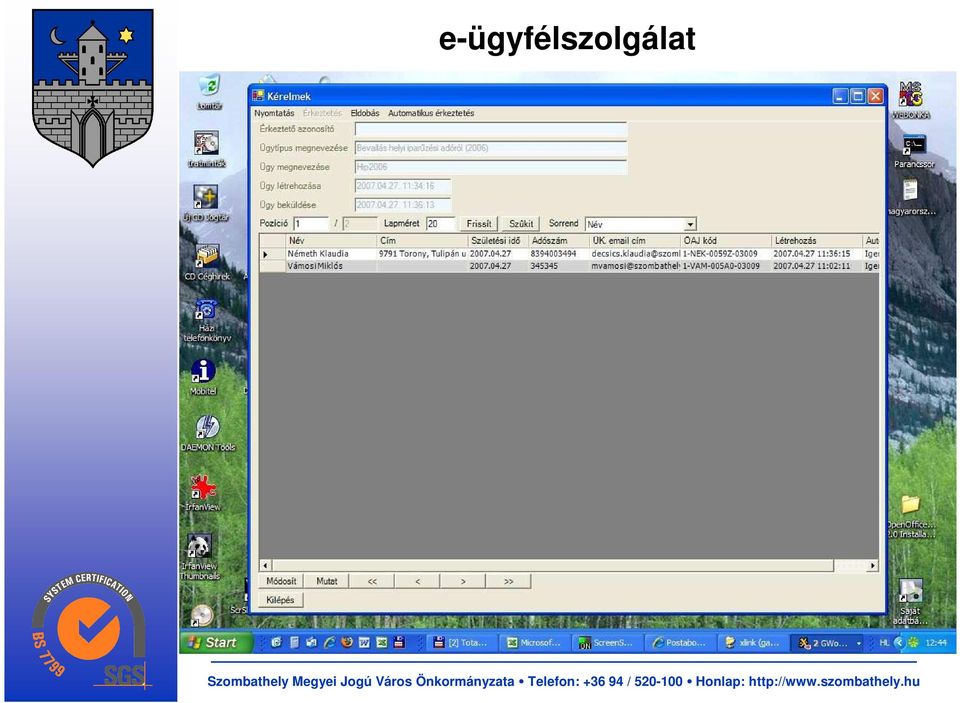Image resolution: width=960 pixels, height=703 pixels.
Task: Launch the Új CD Jogtár shortcut
Action: [x=206, y=203]
